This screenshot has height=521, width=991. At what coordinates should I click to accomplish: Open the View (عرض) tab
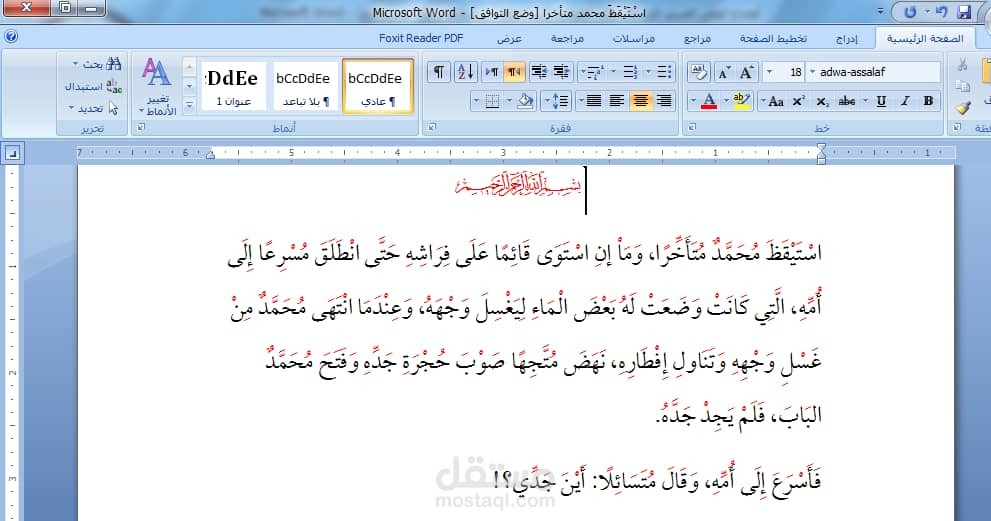(509, 39)
